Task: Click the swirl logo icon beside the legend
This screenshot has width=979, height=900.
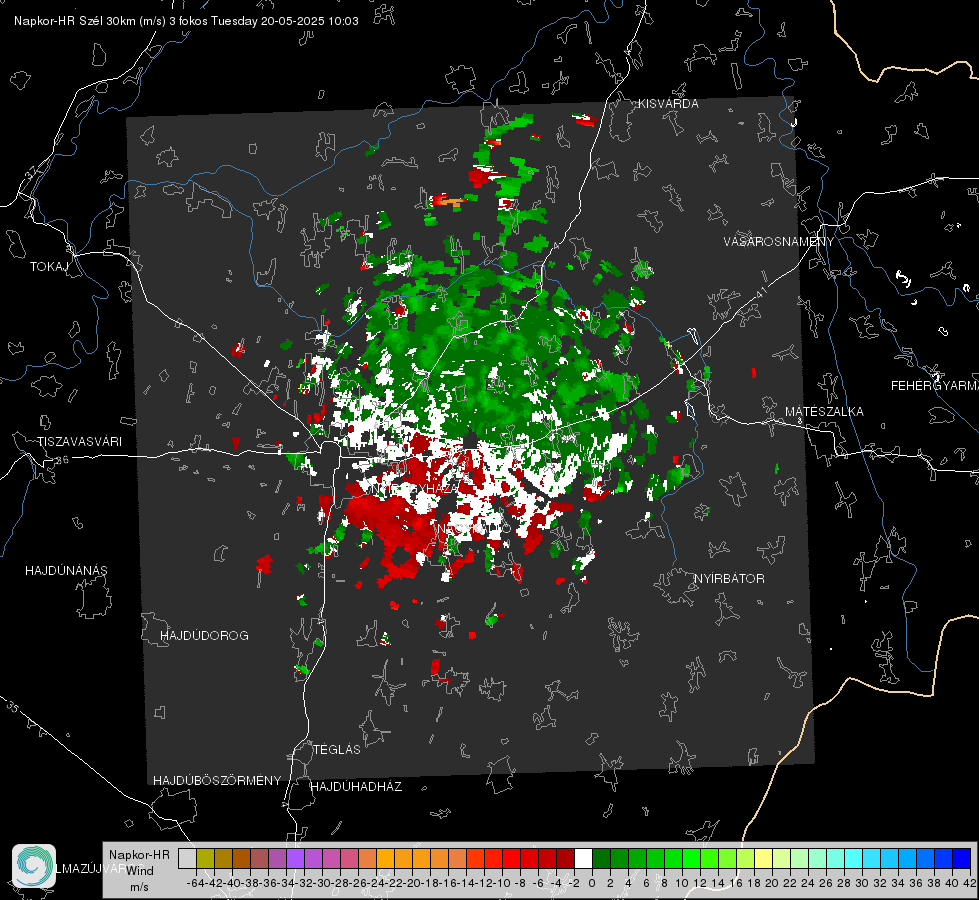Action: point(34,866)
